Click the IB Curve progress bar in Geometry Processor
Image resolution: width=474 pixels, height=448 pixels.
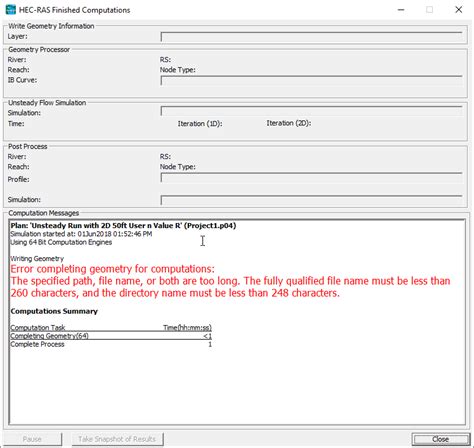tap(311, 80)
